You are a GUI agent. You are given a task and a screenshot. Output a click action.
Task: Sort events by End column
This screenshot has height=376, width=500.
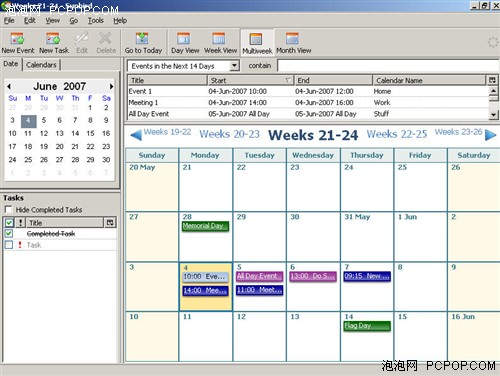point(333,80)
